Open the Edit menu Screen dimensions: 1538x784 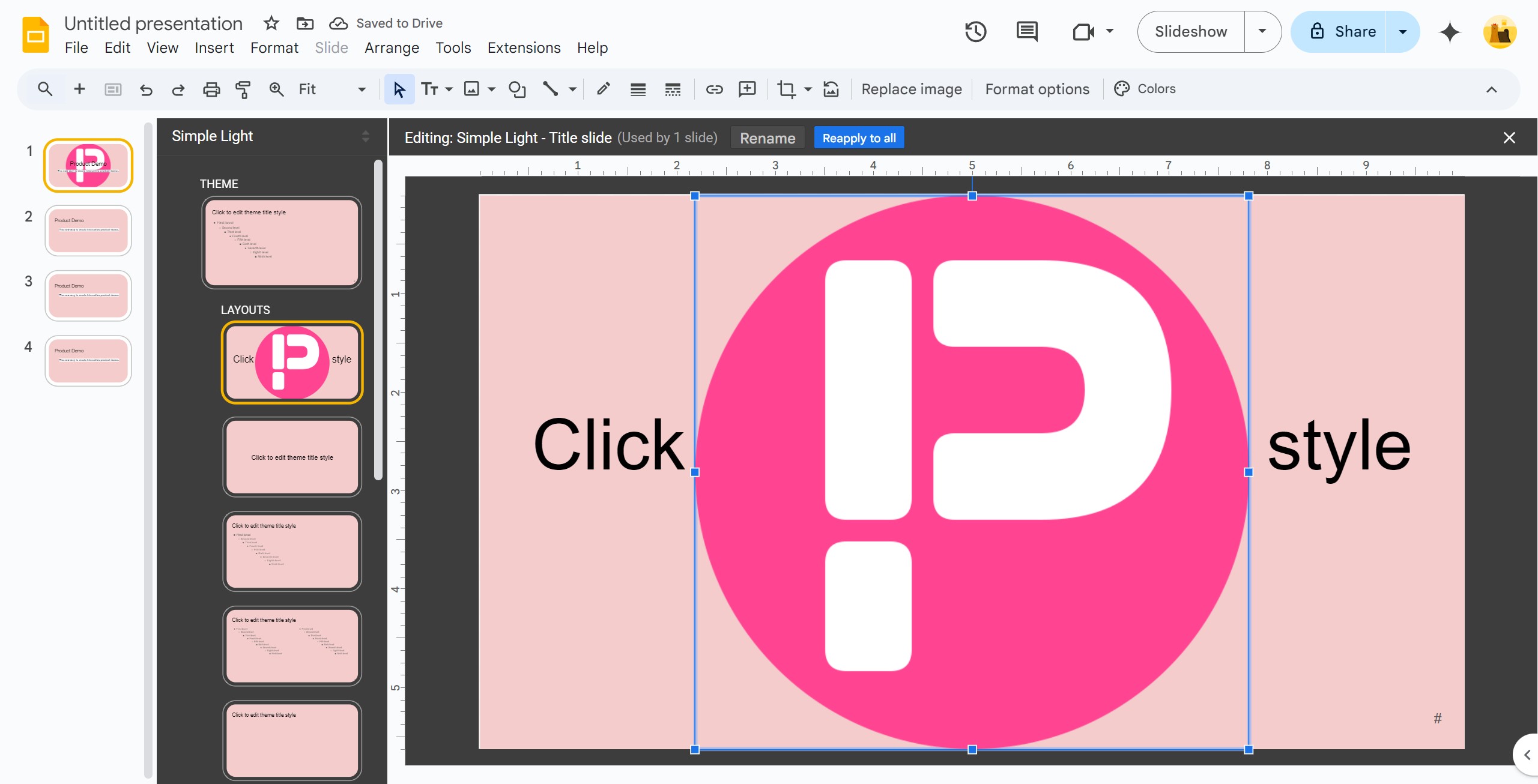point(117,48)
